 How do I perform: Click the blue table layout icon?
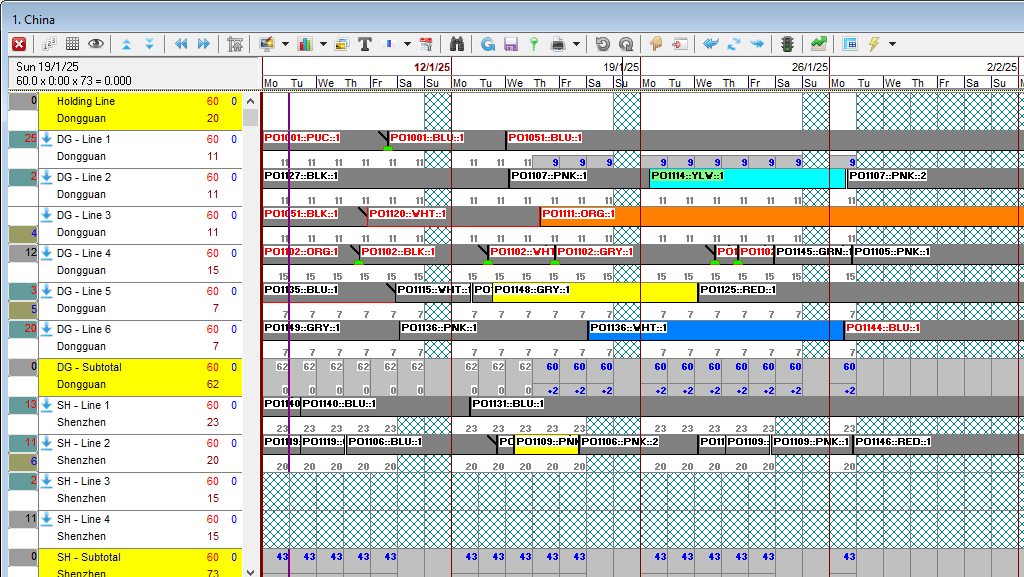click(850, 44)
